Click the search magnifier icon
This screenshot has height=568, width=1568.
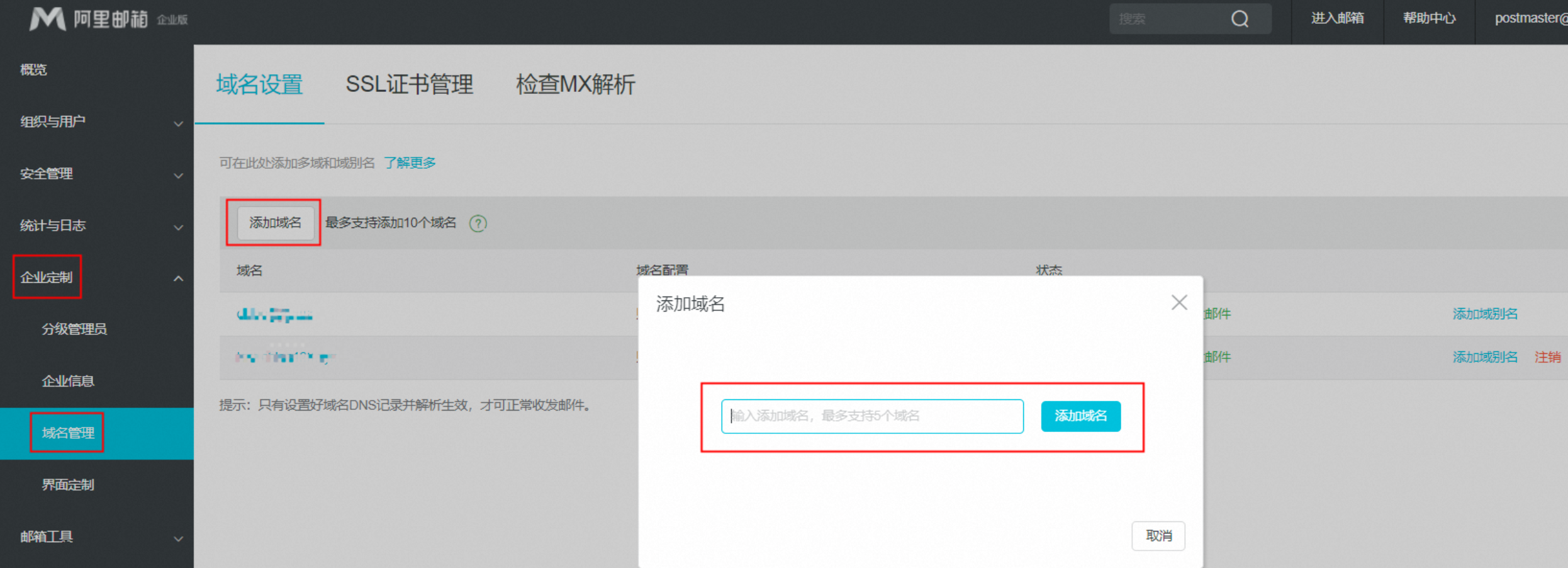pyautogui.click(x=1240, y=19)
